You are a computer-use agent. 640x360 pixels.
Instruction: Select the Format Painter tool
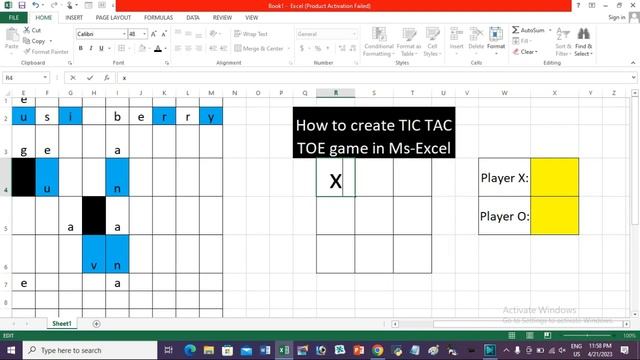coord(46,51)
